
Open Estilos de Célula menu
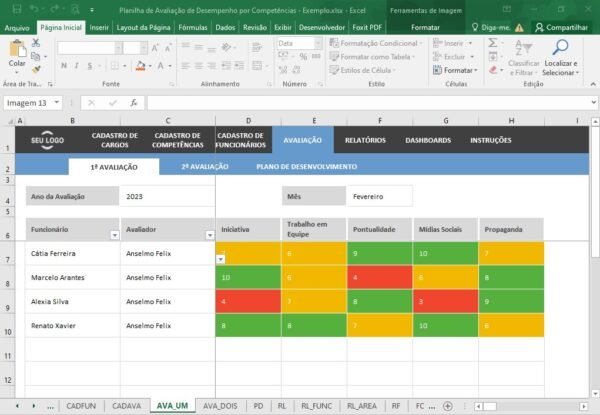[x=362, y=70]
